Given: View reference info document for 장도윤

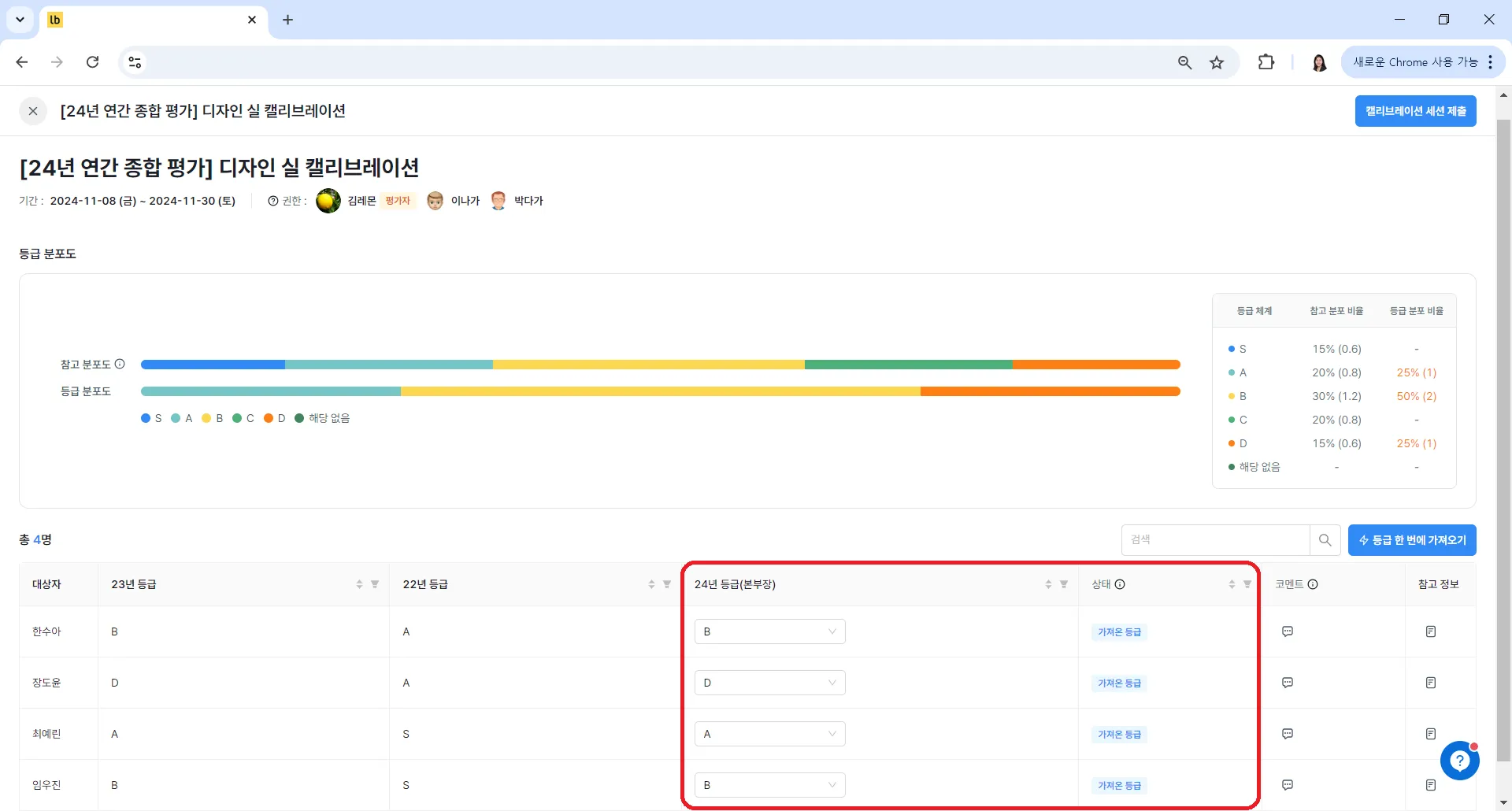Looking at the screenshot, I should (x=1431, y=683).
